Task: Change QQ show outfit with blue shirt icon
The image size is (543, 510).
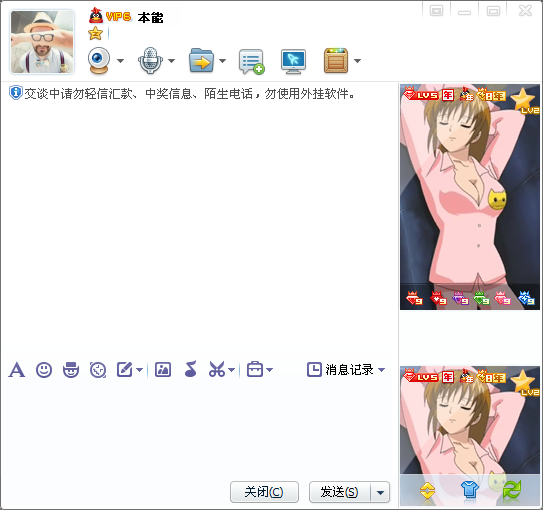Action: click(470, 490)
